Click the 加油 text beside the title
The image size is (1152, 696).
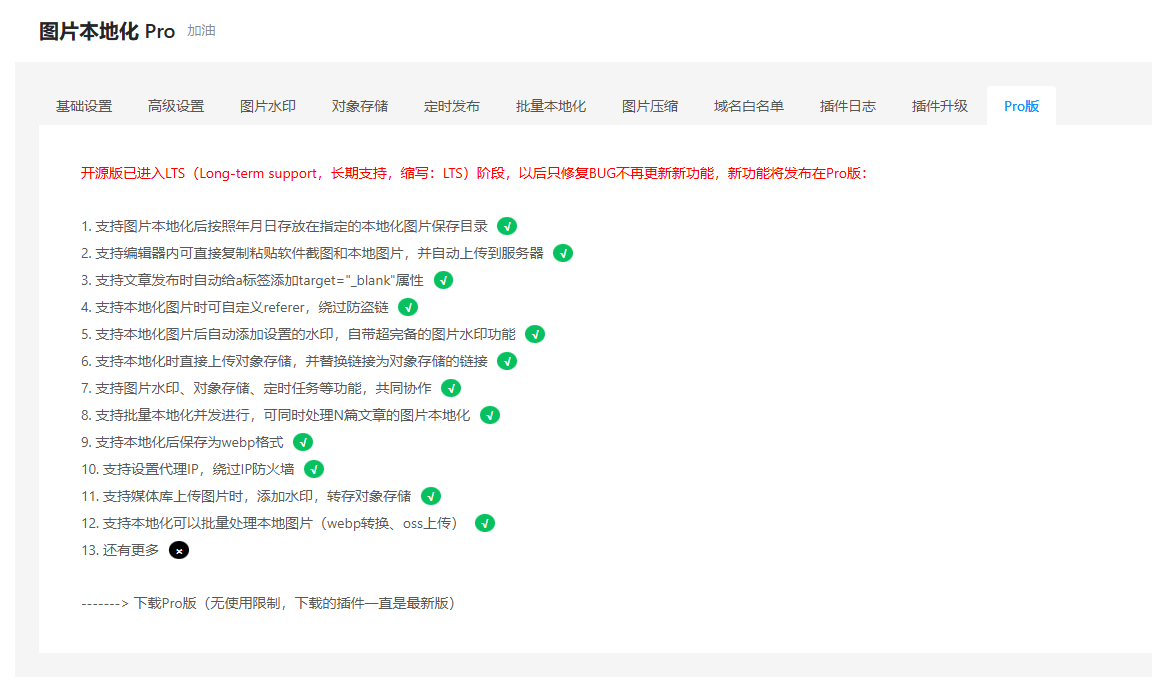201,31
